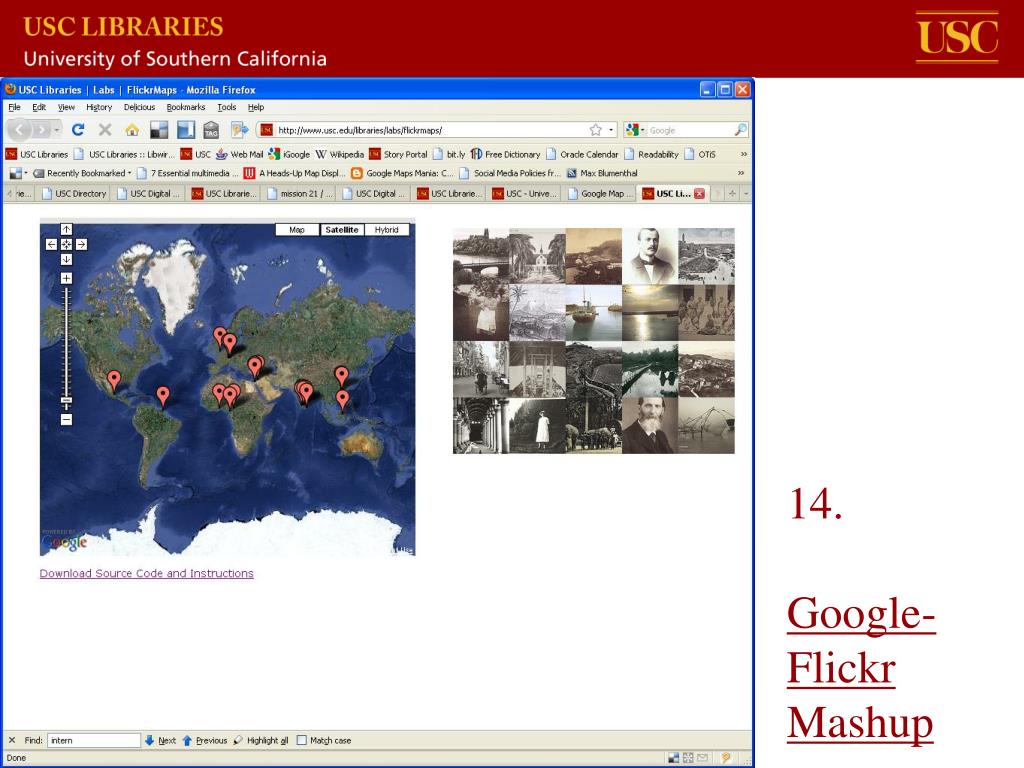Click the Google search box

point(690,130)
